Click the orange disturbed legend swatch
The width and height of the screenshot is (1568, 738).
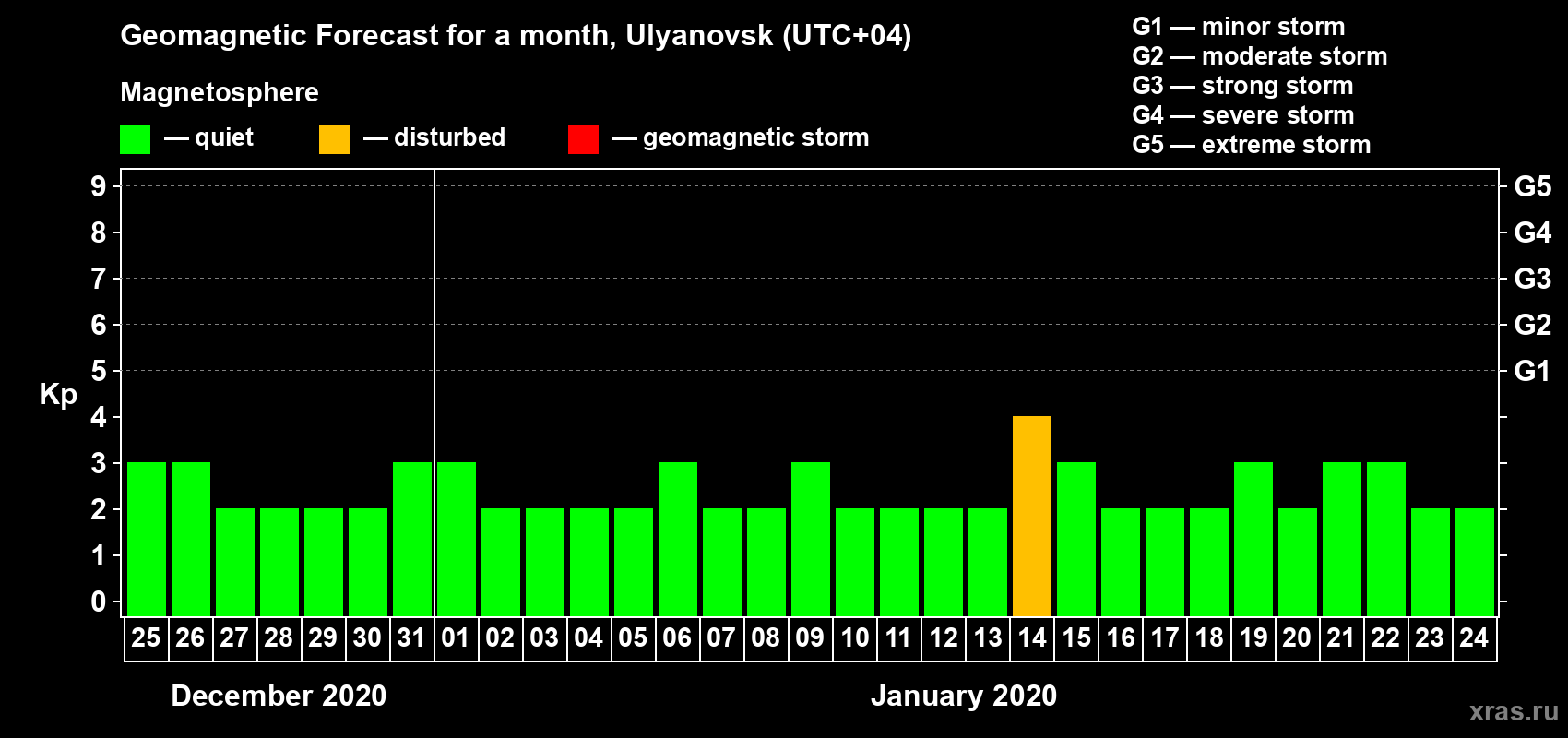pos(334,139)
